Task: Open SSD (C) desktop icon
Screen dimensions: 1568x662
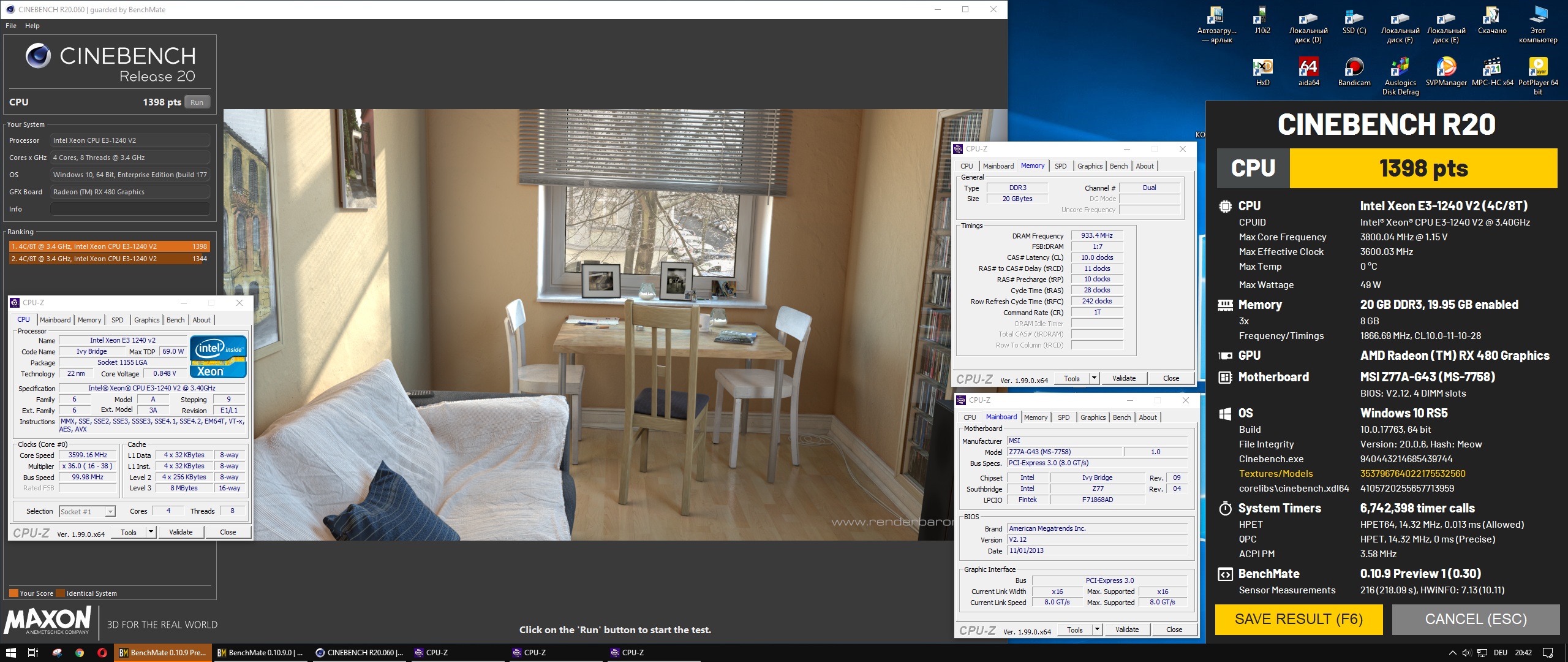Action: click(1354, 20)
